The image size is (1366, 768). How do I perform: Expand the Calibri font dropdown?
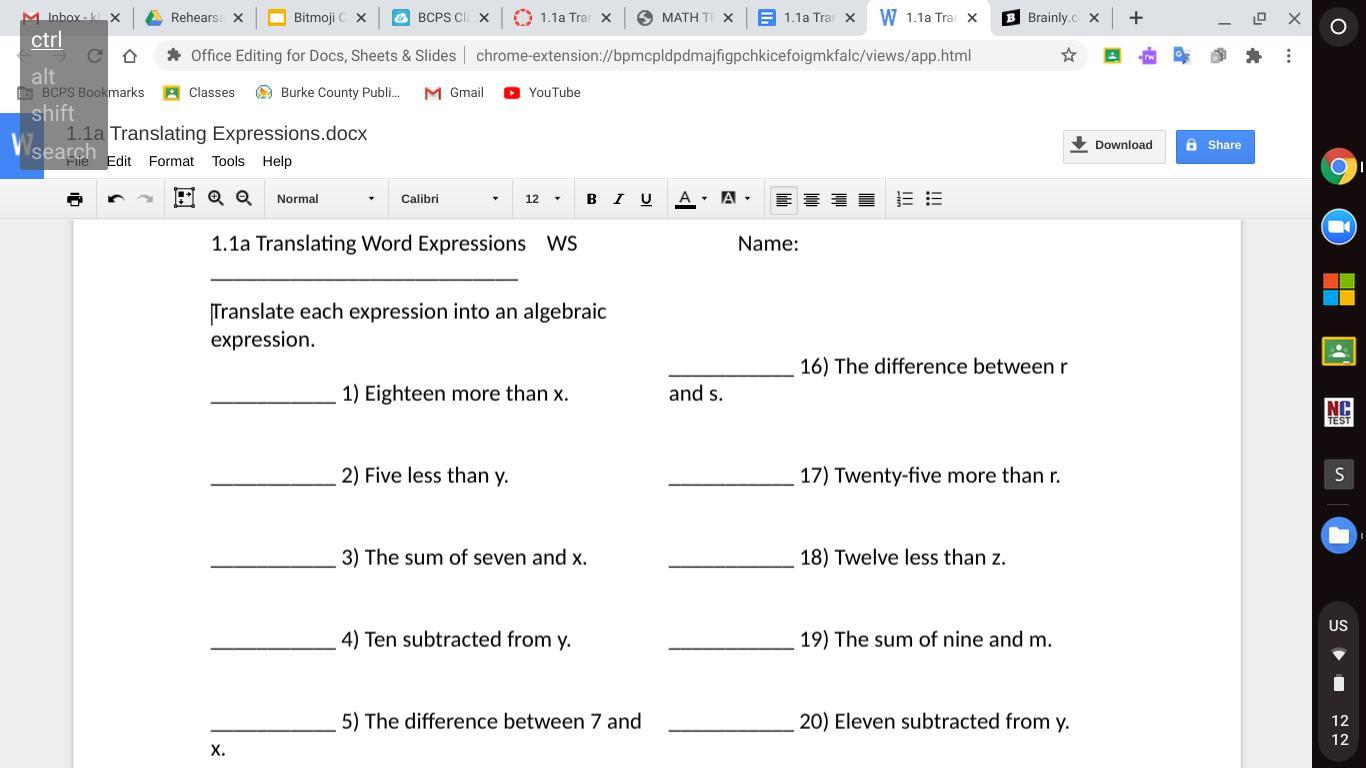(449, 199)
